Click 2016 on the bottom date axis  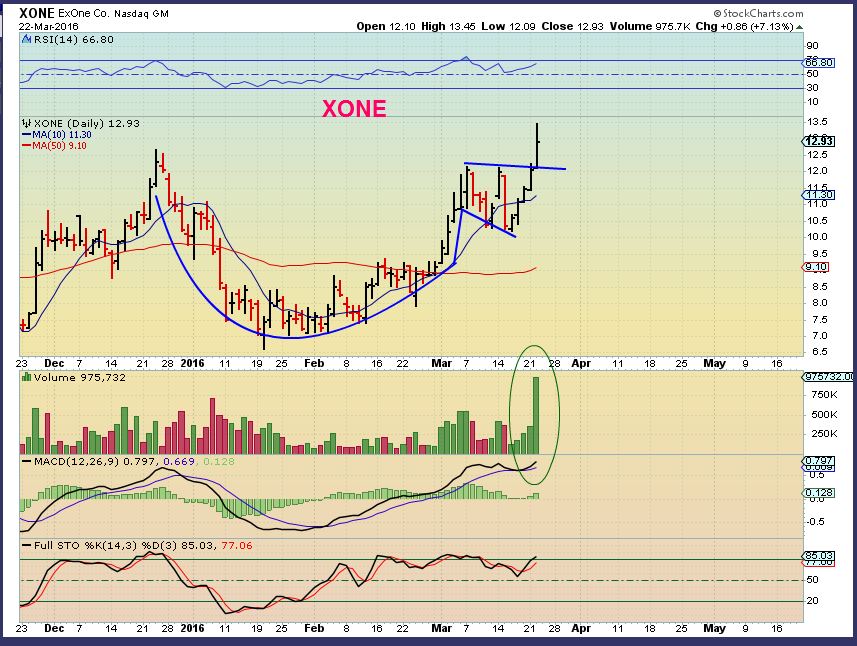coord(192,629)
